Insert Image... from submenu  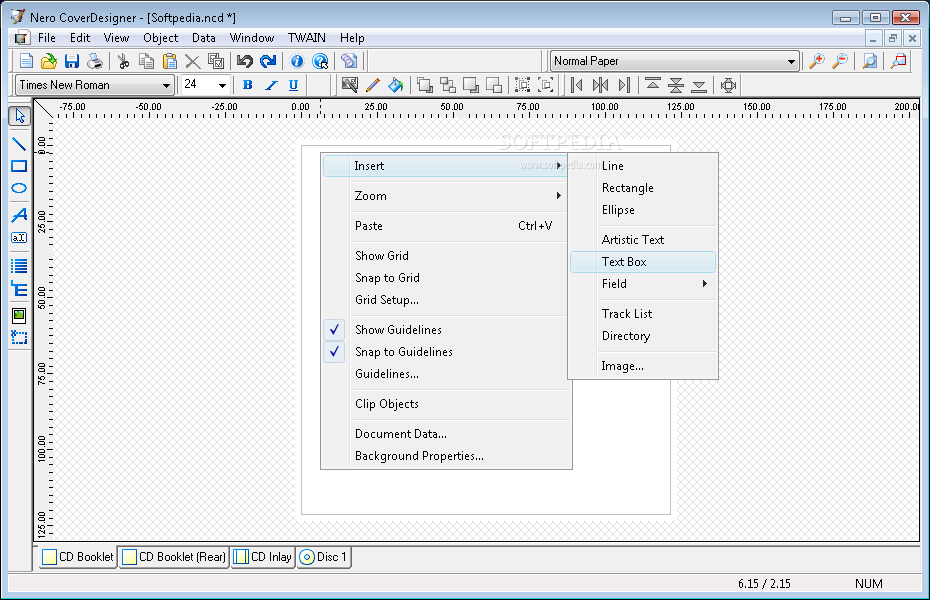(x=643, y=366)
